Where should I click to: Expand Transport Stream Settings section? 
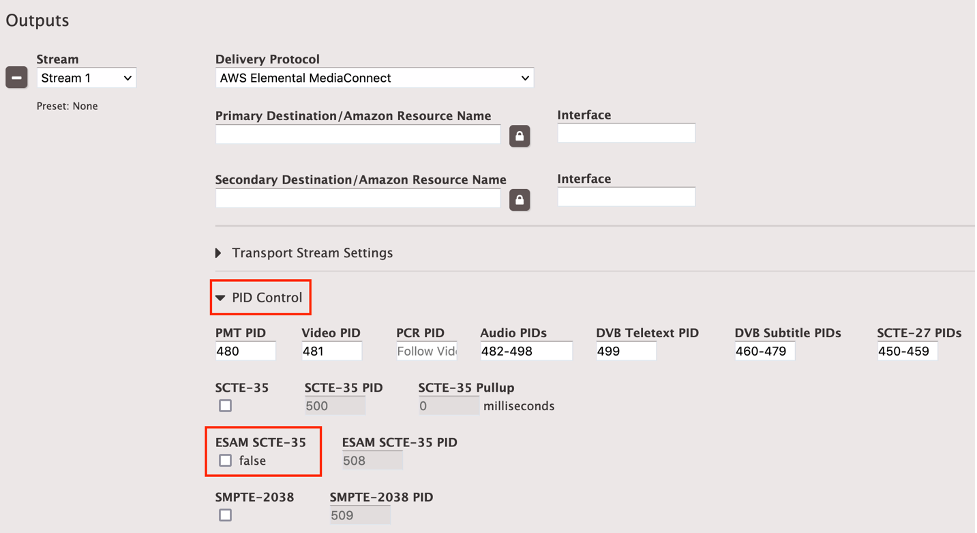pyautogui.click(x=304, y=253)
